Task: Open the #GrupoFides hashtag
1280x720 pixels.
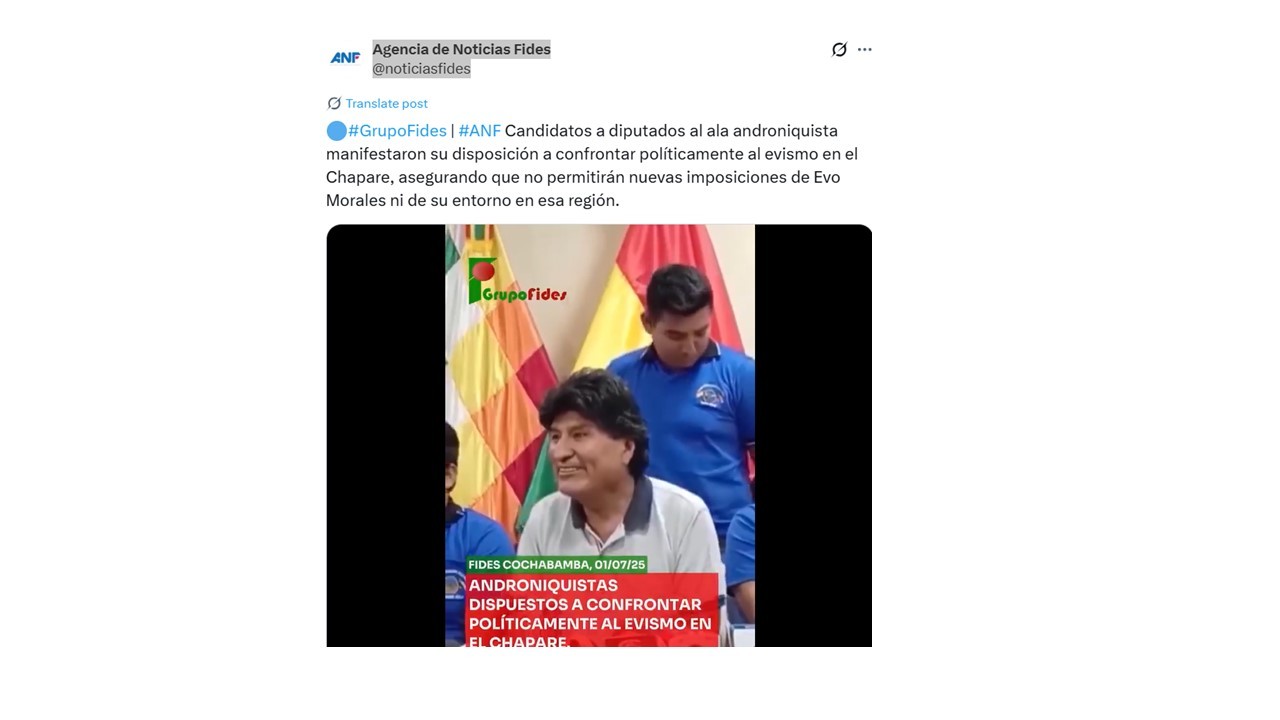Action: [397, 130]
